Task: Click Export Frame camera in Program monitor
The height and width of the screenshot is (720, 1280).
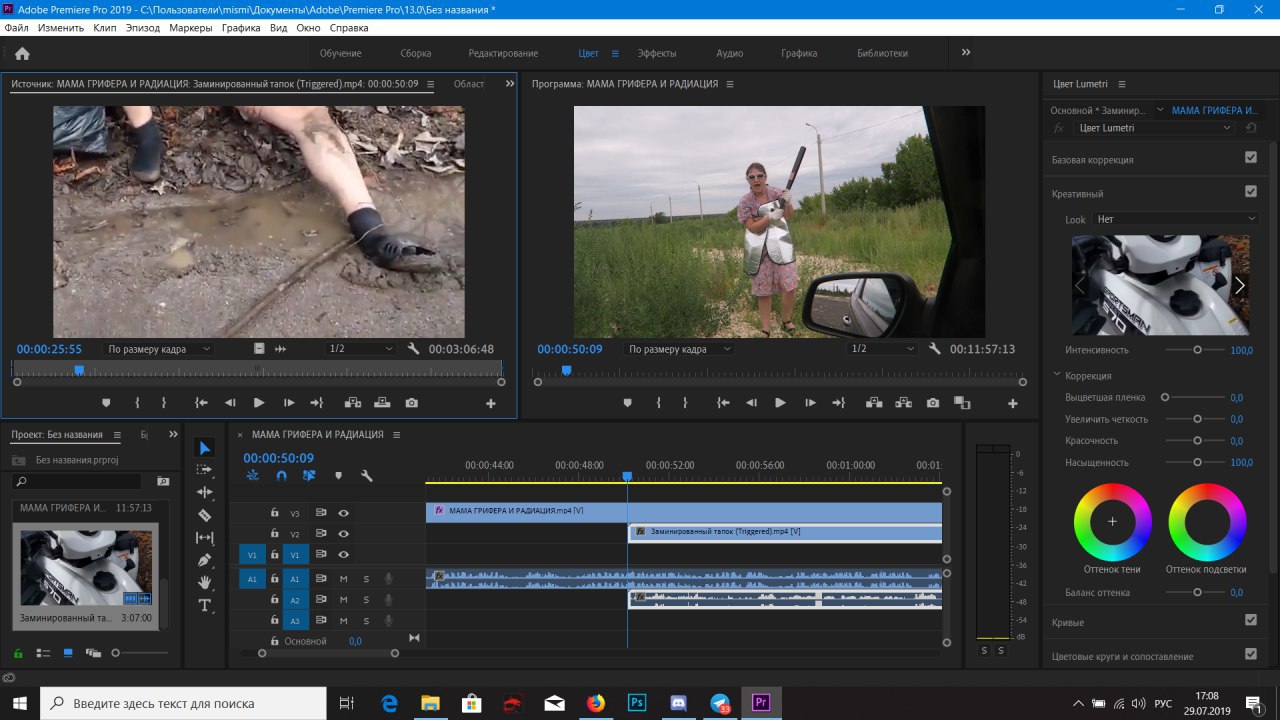Action: 933,403
